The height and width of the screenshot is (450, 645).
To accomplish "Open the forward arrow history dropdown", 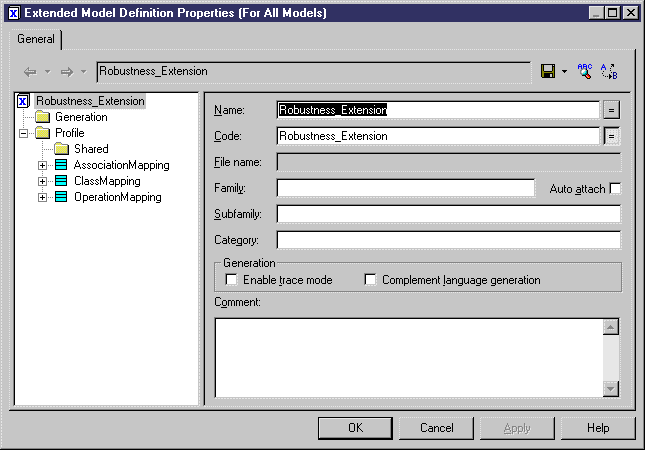I will 84,72.
